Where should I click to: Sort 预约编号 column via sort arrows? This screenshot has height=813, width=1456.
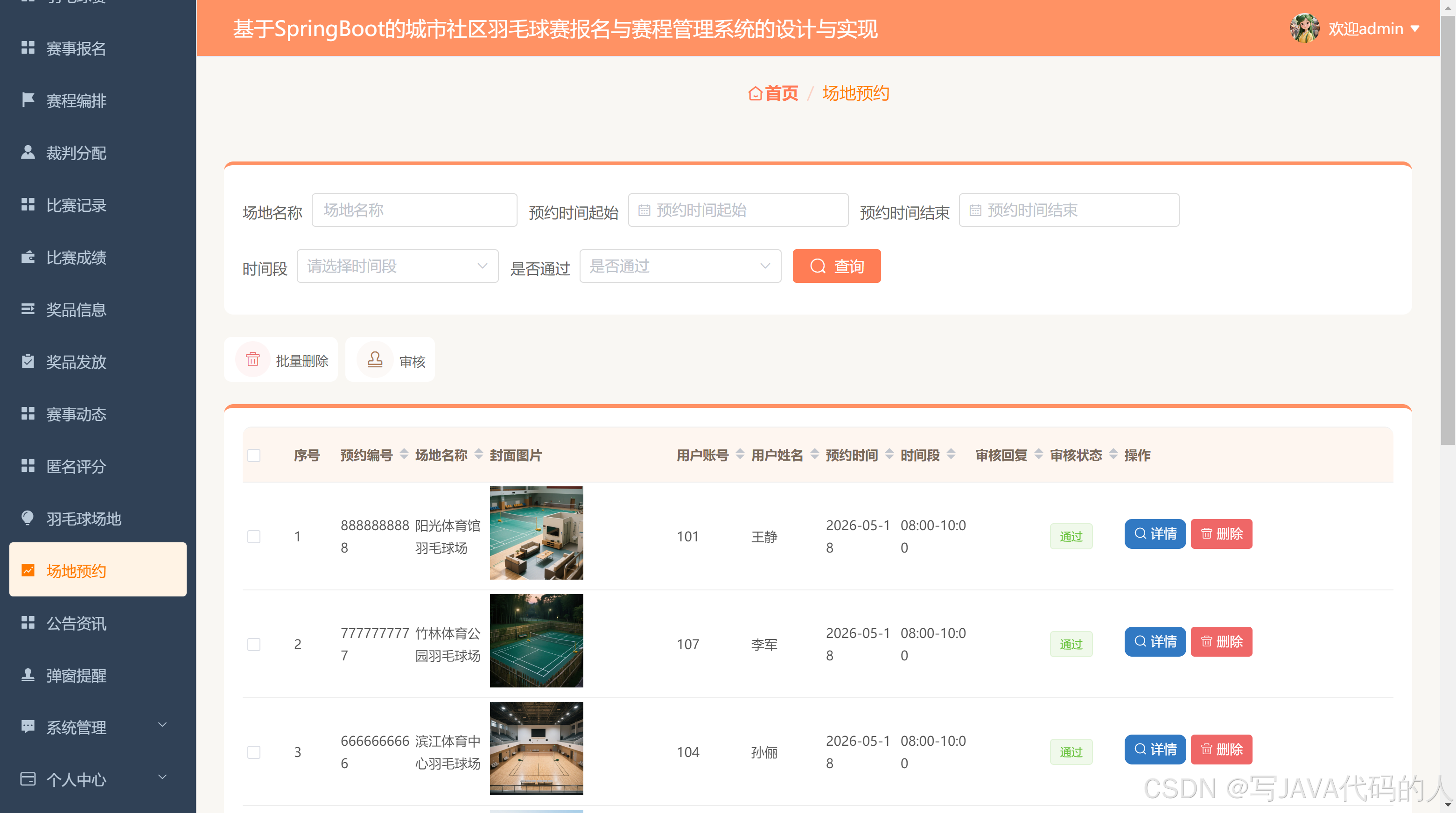[404, 454]
